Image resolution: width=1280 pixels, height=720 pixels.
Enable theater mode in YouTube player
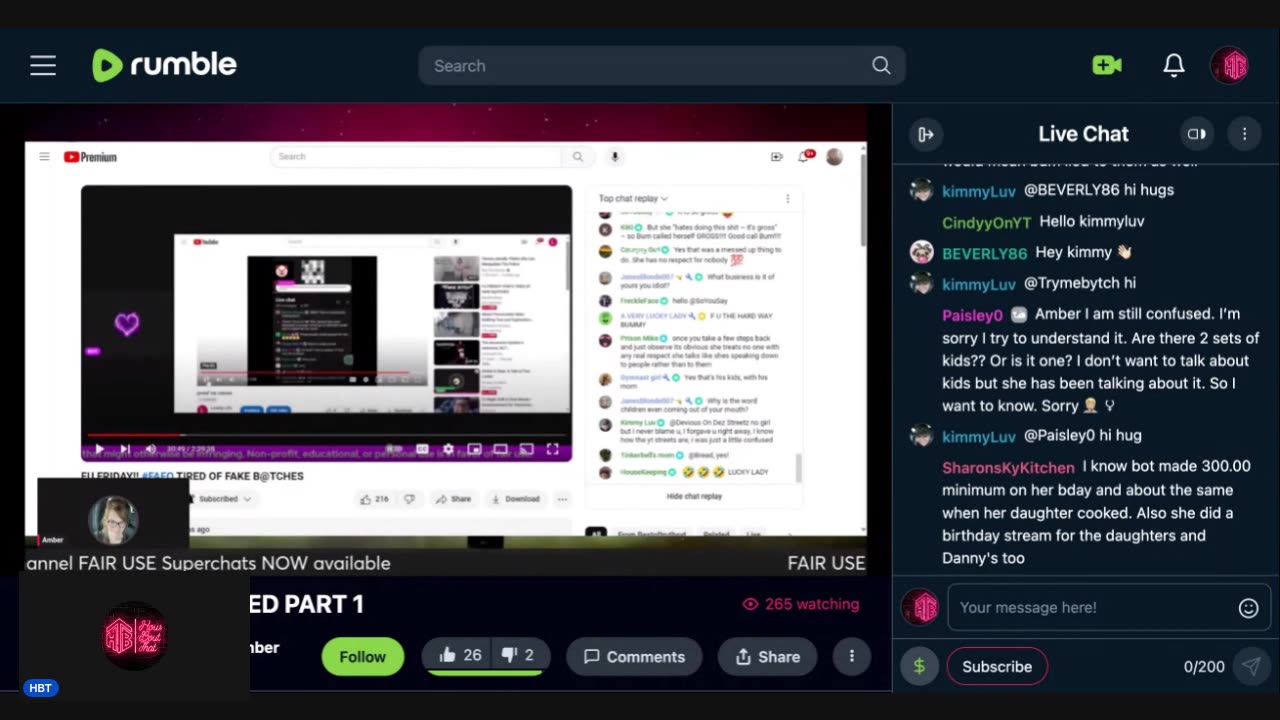tap(500, 450)
